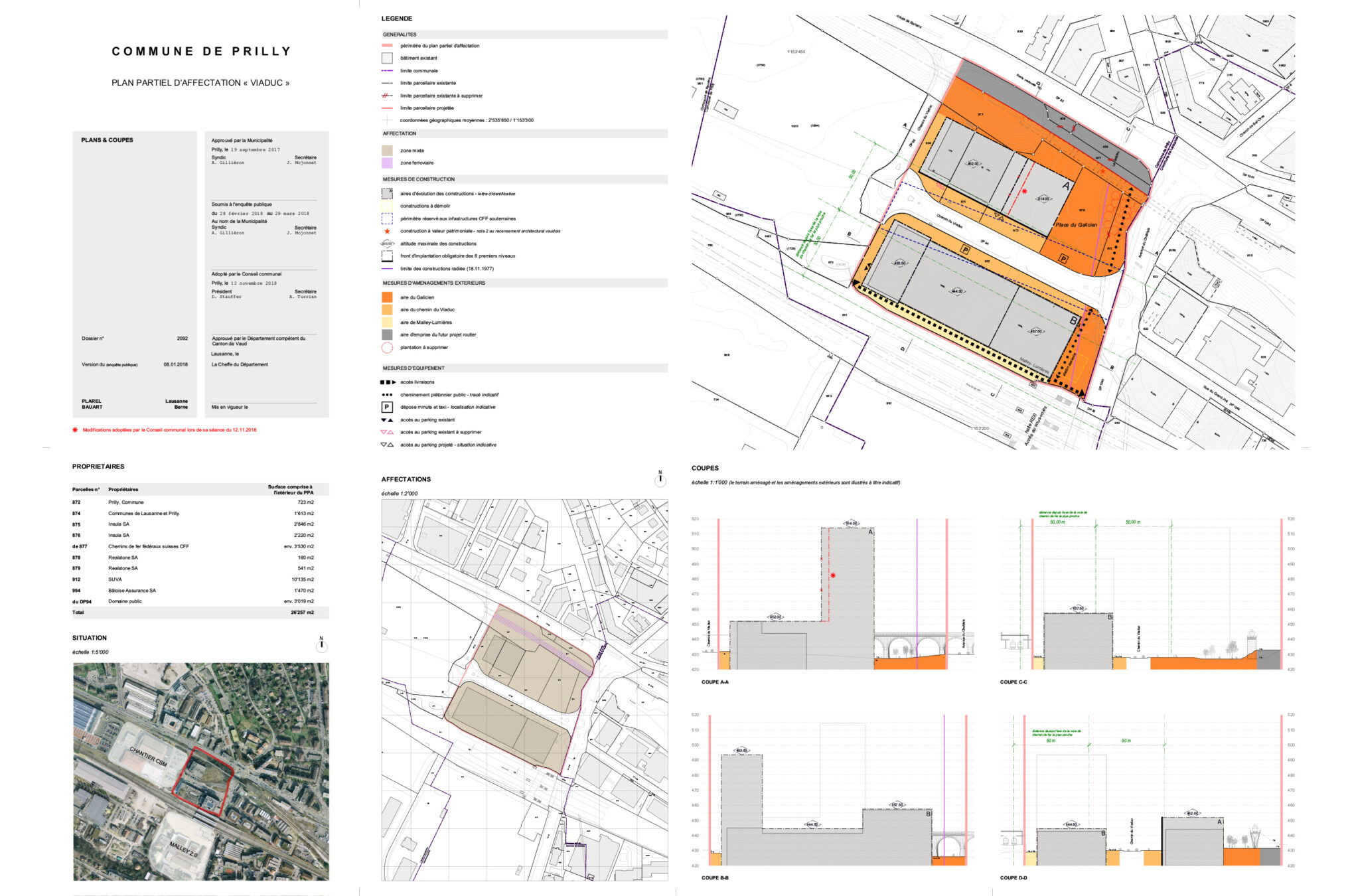
Task: Click the SUVA owner row
Action: coord(193,579)
